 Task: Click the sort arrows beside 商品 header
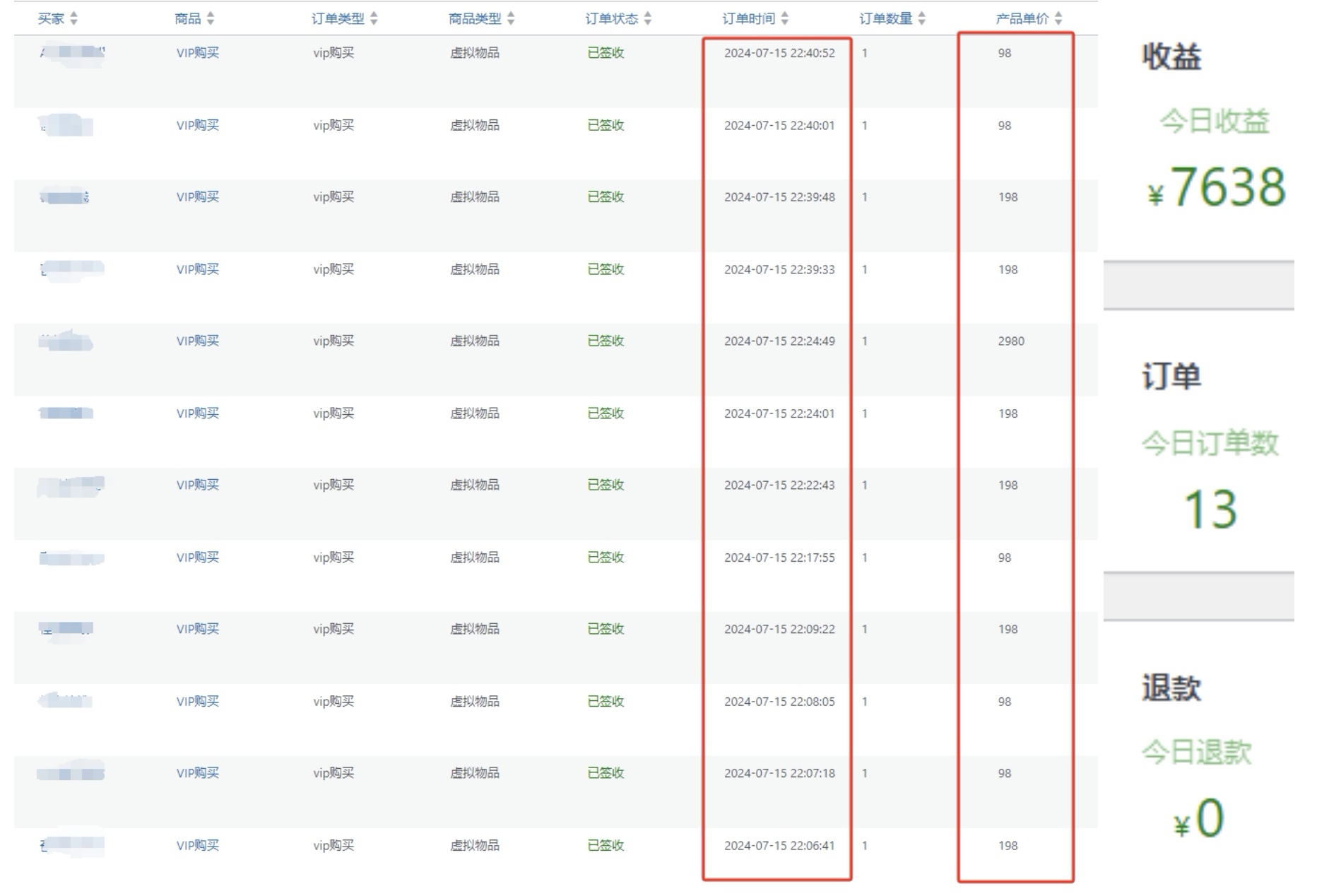211,19
